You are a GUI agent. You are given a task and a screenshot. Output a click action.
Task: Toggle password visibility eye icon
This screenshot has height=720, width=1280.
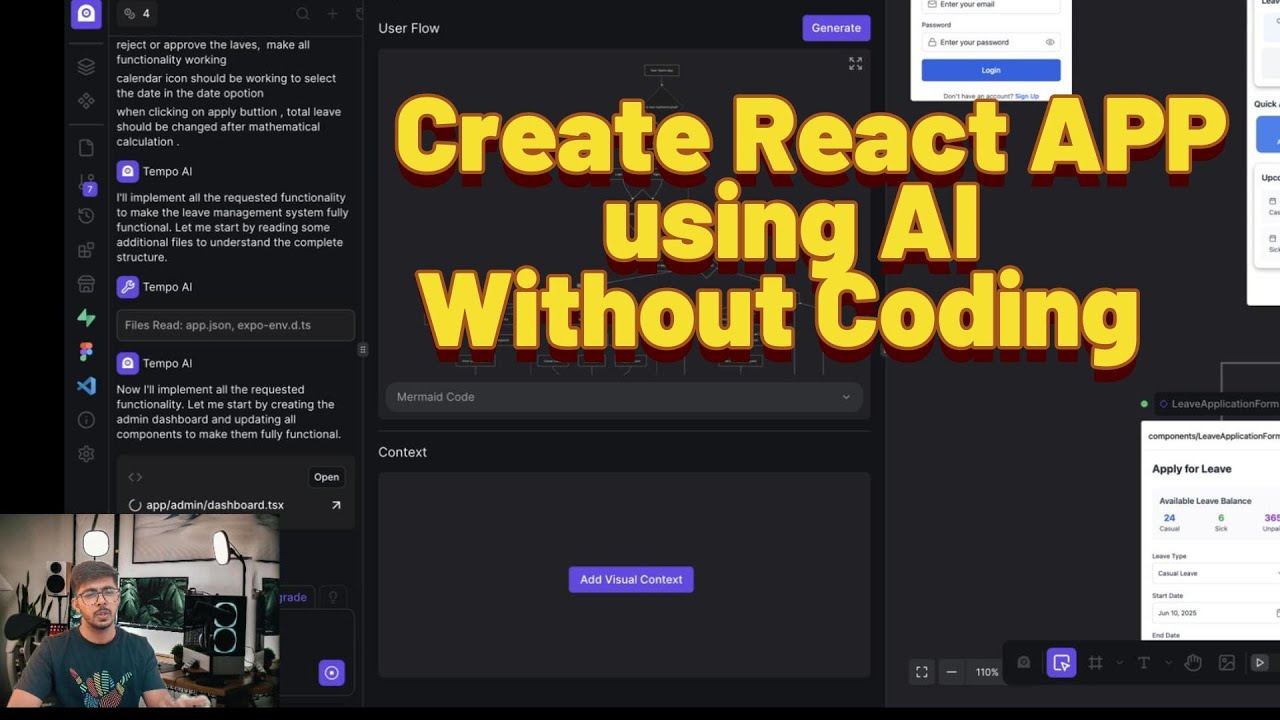(1050, 42)
